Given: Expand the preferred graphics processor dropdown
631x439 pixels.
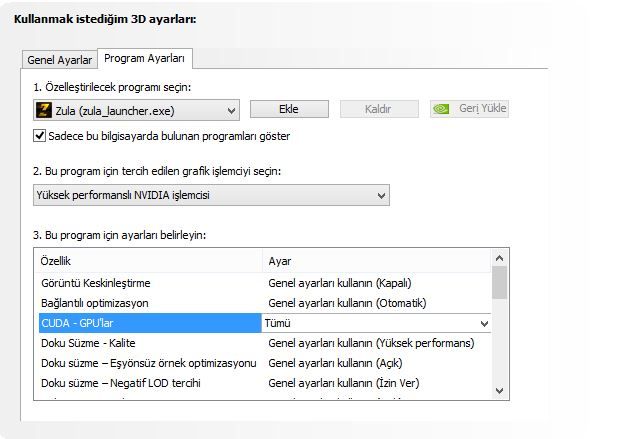Looking at the screenshot, I should point(381,195).
